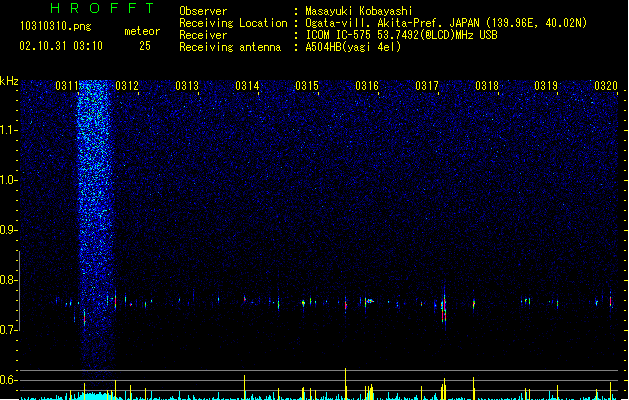Click the 0317 time marker
The image size is (629, 400).
click(x=427, y=86)
